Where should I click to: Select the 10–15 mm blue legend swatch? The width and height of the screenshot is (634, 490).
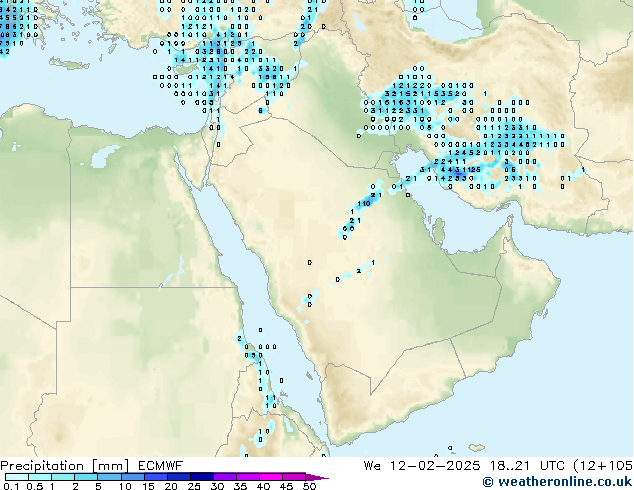133,477
